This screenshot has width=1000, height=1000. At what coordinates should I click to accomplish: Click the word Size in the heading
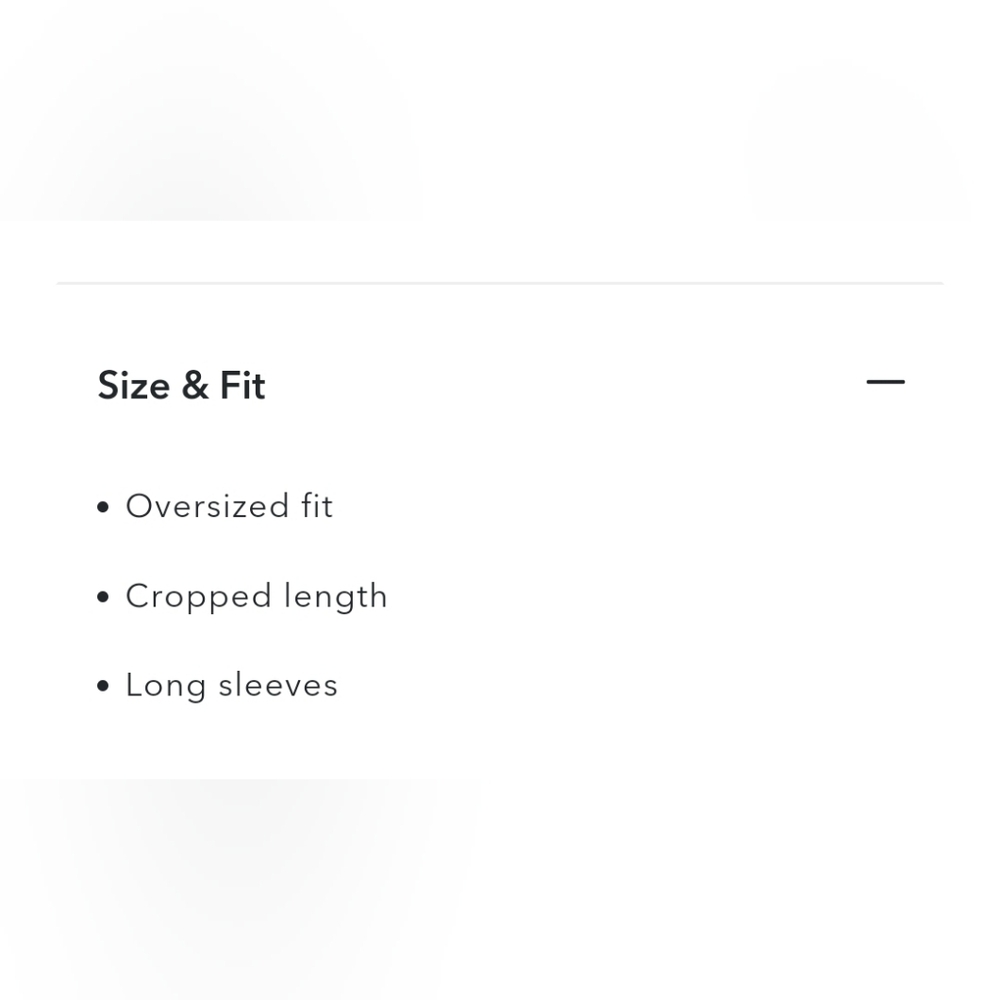[x=133, y=386]
